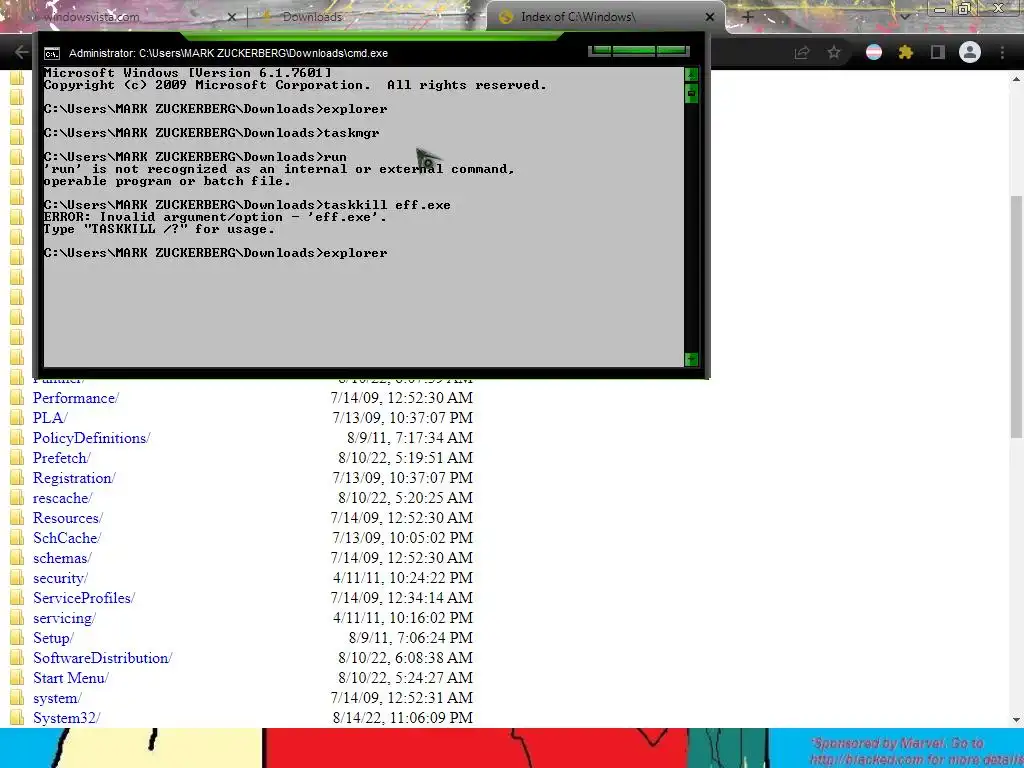Open the tab search dropdown arrow
This screenshot has height=768, width=1024.
point(905,17)
